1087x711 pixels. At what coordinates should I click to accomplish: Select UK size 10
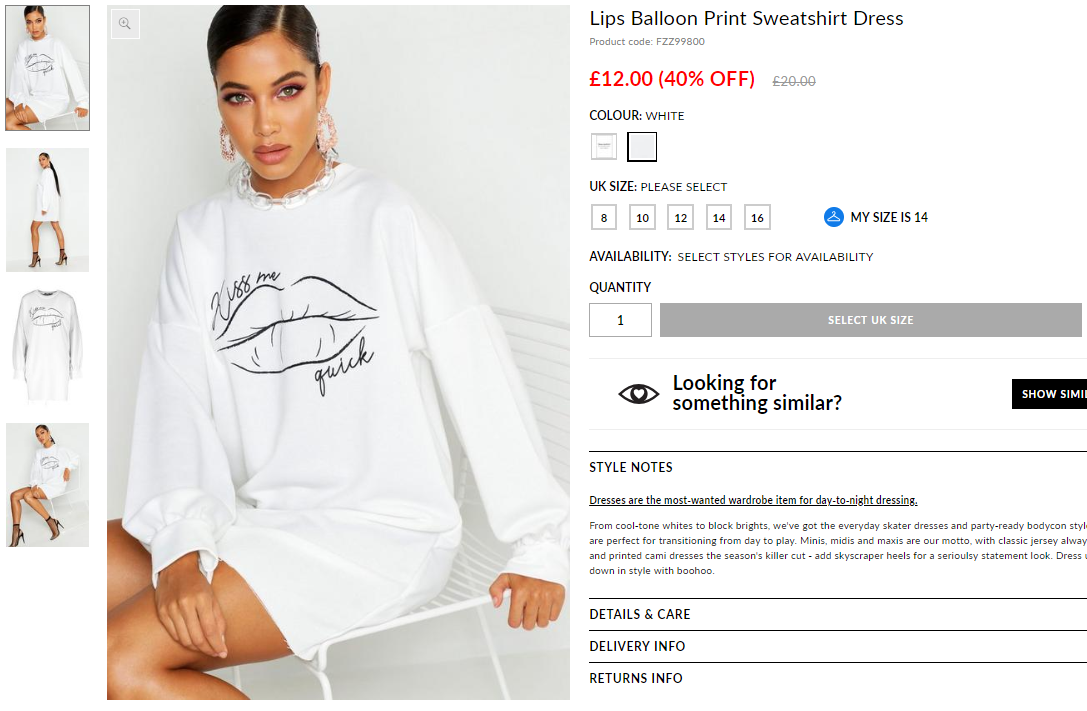click(643, 218)
